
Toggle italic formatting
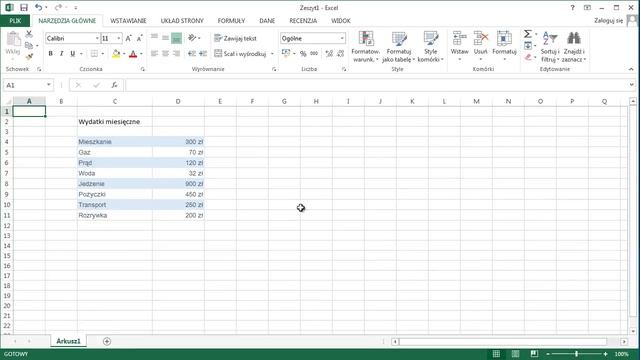click(62, 53)
